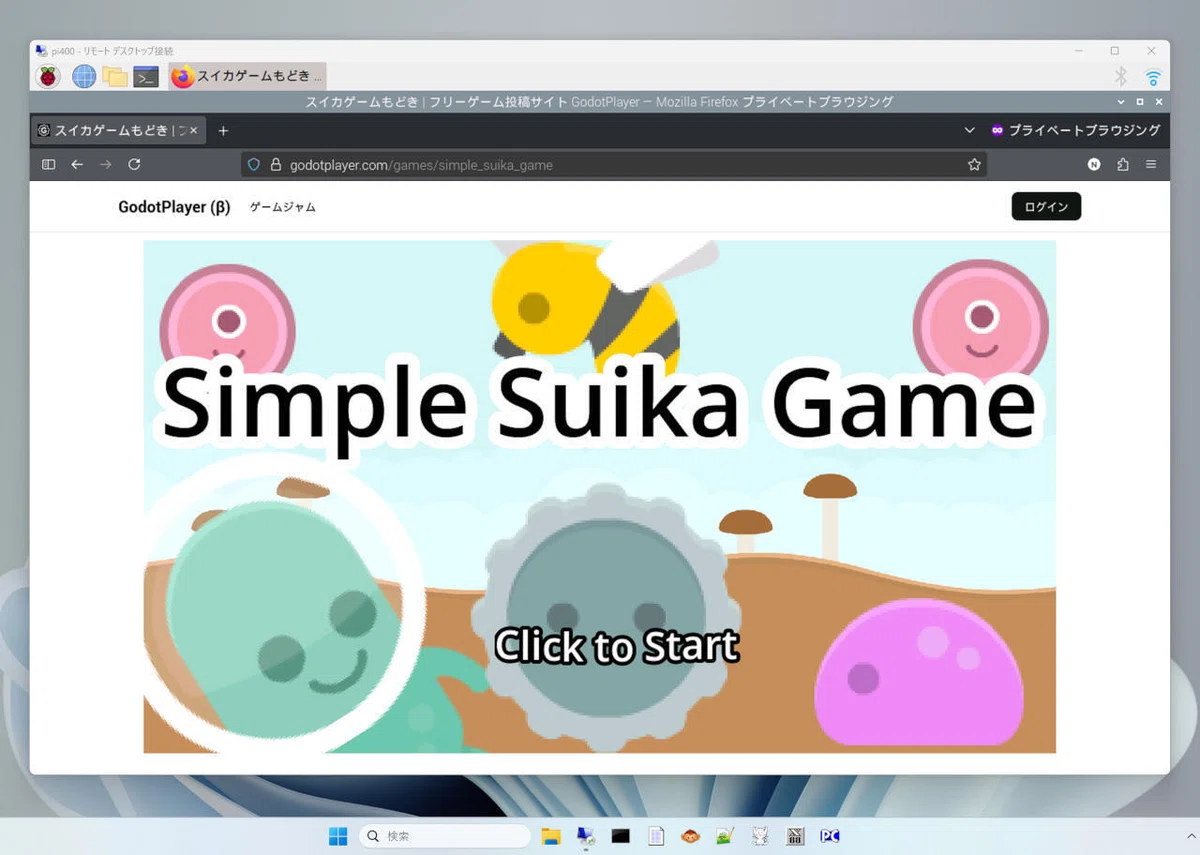Click the プライベートブラウジング indicator
Viewport: 1200px width, 855px height.
[x=1075, y=131]
